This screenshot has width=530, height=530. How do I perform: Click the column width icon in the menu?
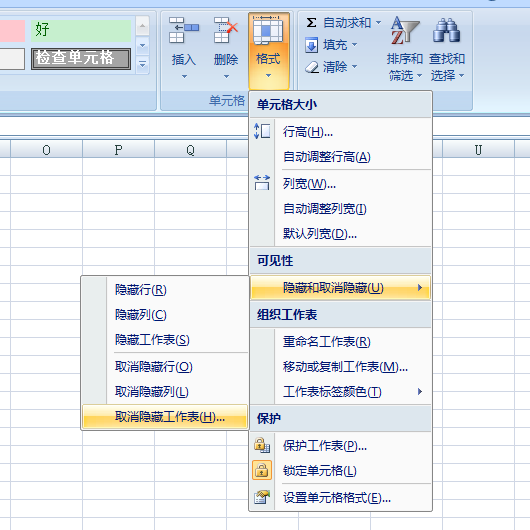click(262, 183)
